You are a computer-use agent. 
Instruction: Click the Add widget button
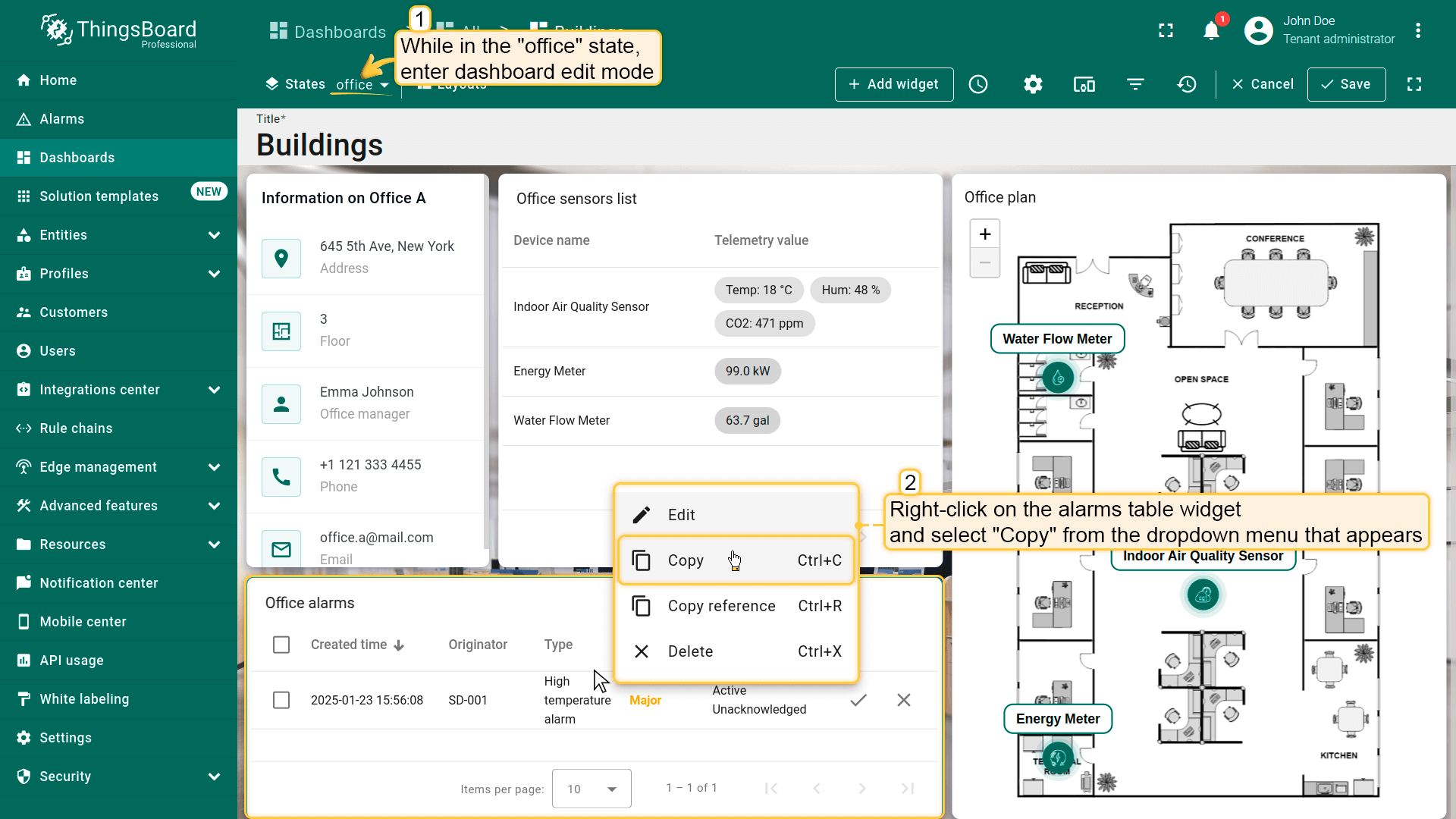[x=893, y=84]
